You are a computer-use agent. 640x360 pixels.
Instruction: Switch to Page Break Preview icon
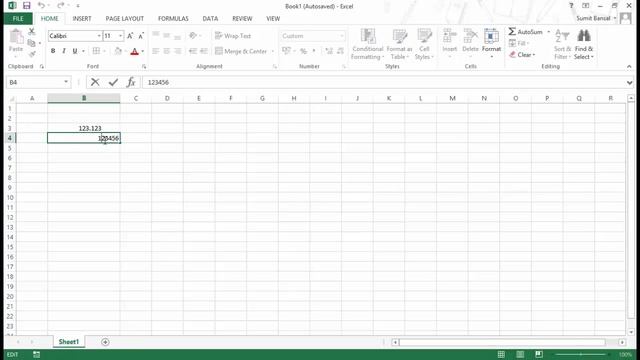539,354
